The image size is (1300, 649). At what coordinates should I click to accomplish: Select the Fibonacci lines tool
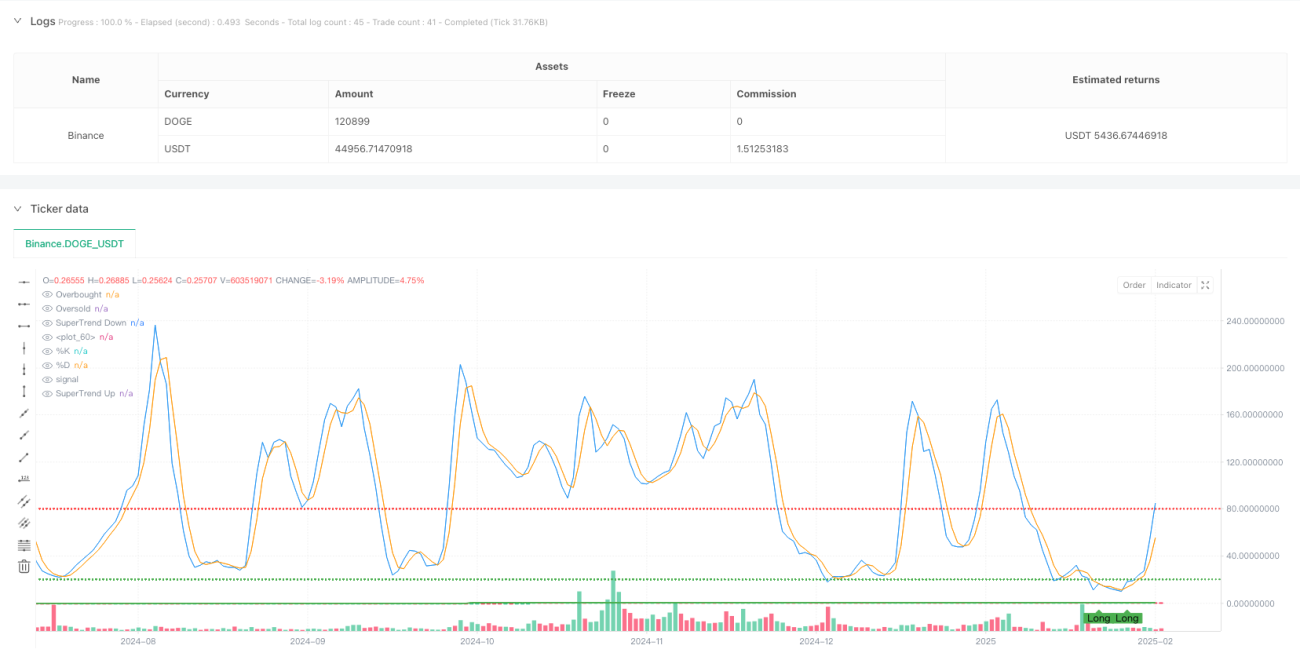[x=24, y=544]
